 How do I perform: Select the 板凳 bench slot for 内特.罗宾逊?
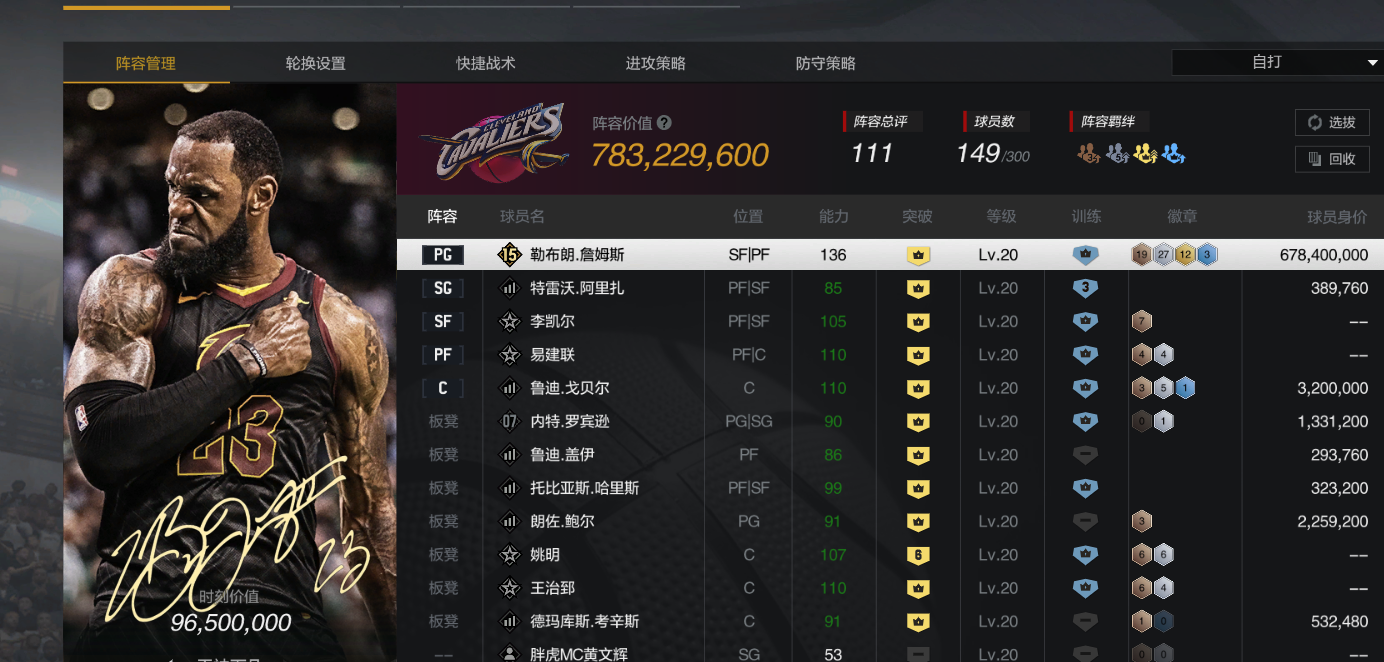coord(443,422)
